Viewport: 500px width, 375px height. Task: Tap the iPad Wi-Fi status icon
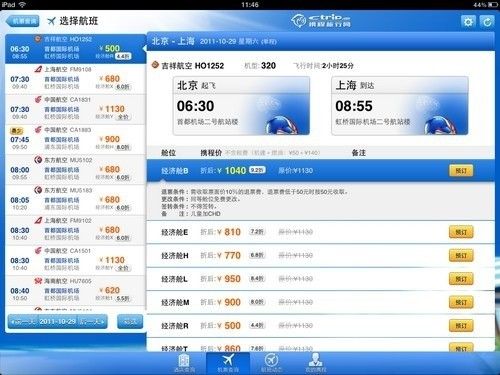pyautogui.click(x=22, y=5)
